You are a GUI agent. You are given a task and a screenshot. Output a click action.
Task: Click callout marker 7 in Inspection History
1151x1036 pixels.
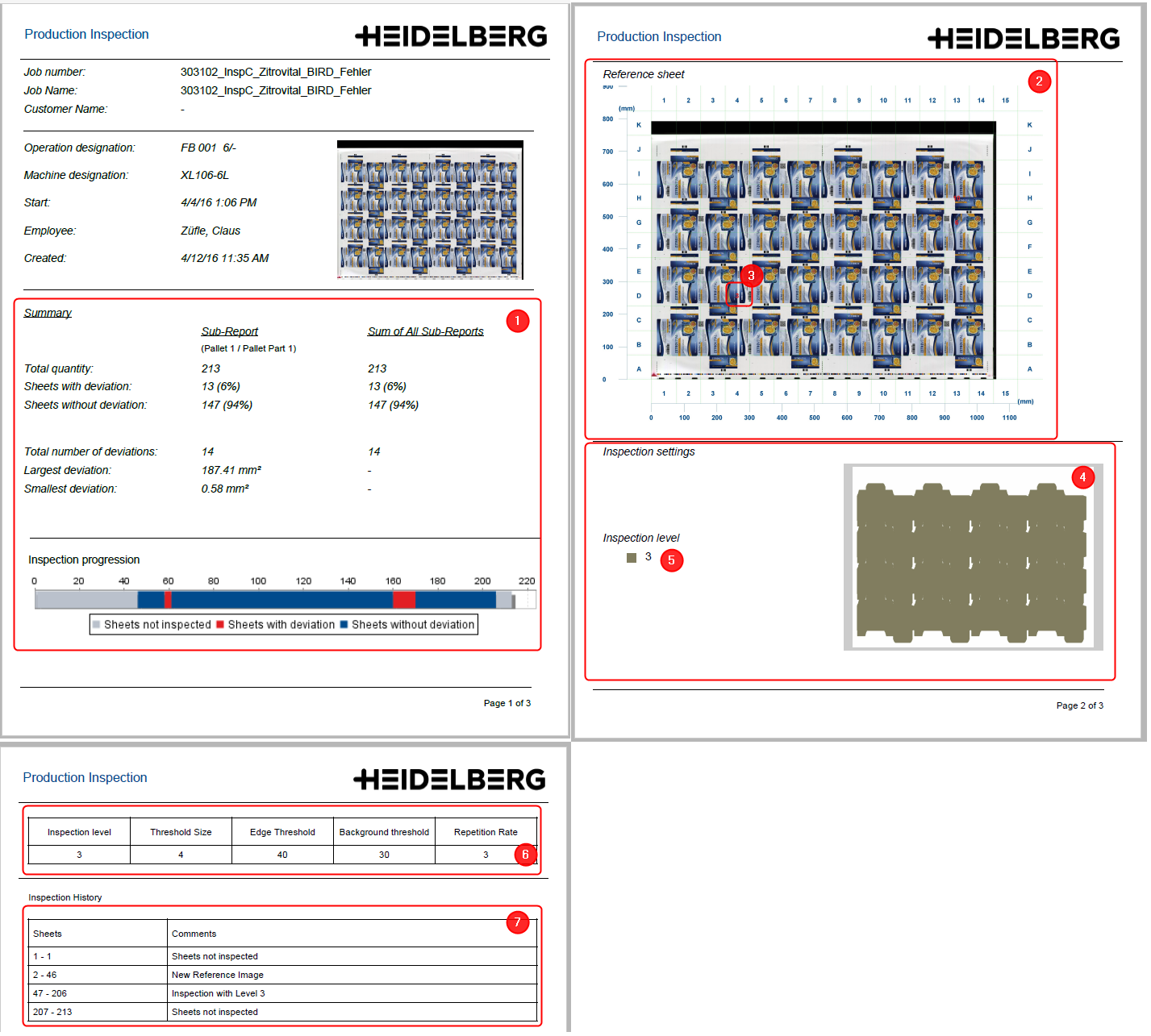[x=517, y=922]
